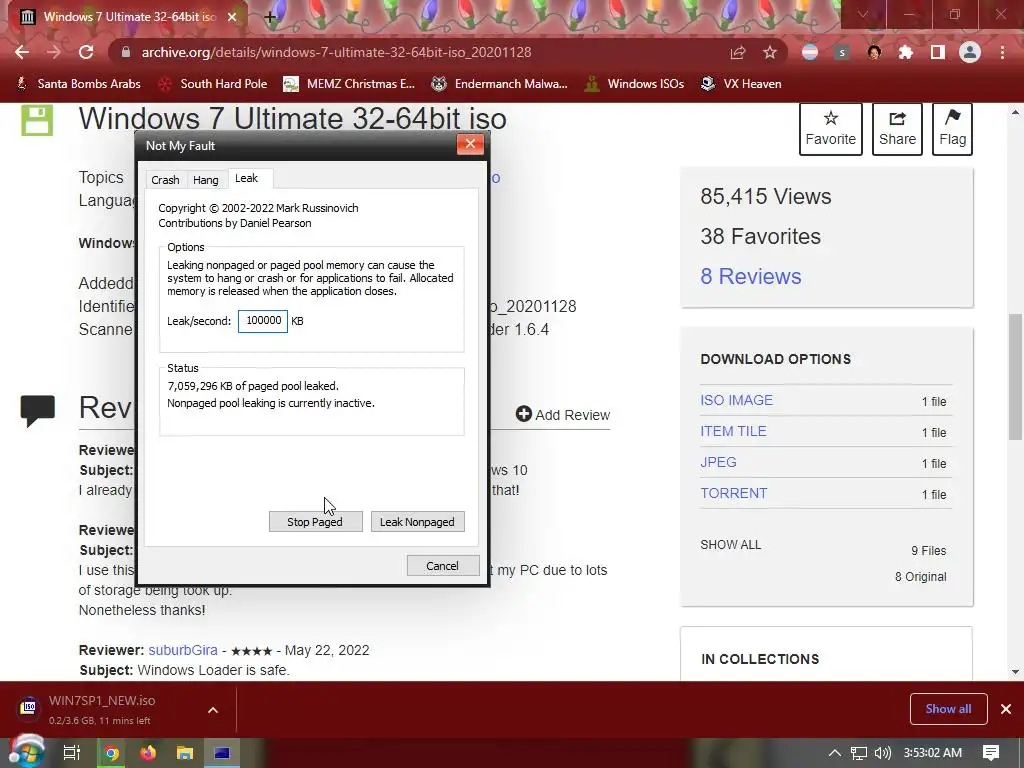This screenshot has width=1024, height=768.
Task: Close the Not My Fault dialog
Action: (470, 144)
